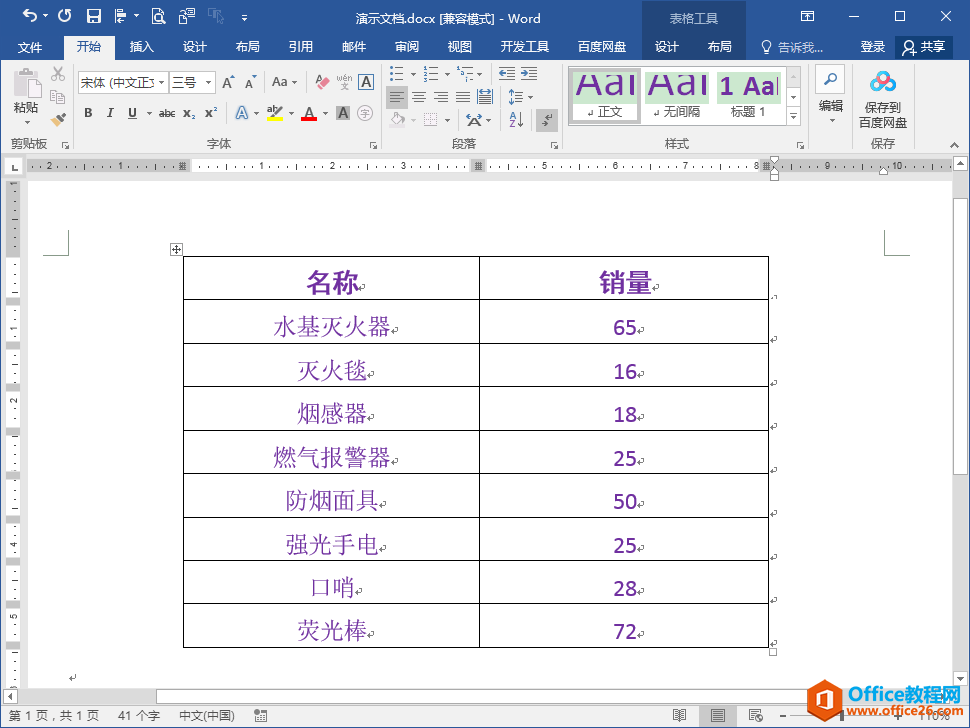Switch to the 引用 References tab
The width and height of the screenshot is (970, 728).
[301, 47]
